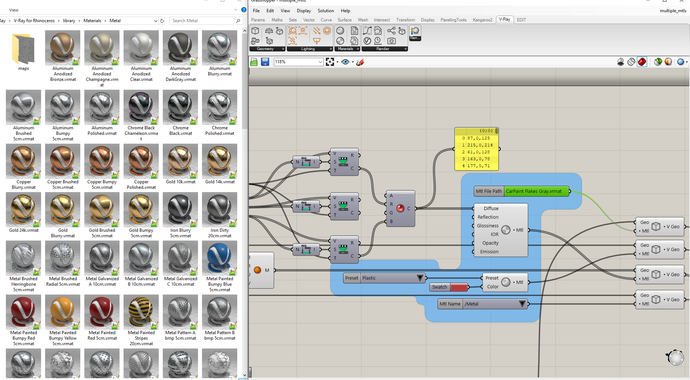
Task: Toggle the red shaded preview mode icon
Action: [x=642, y=62]
